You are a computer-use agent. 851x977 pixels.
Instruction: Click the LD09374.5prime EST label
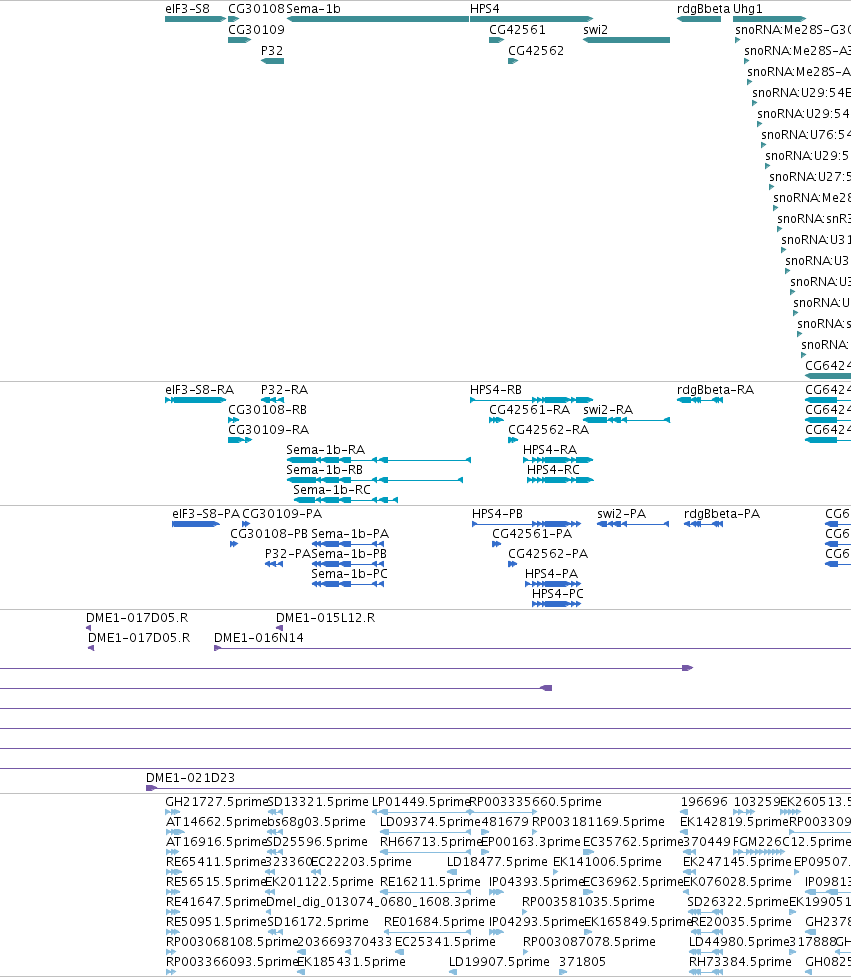[x=430, y=821]
